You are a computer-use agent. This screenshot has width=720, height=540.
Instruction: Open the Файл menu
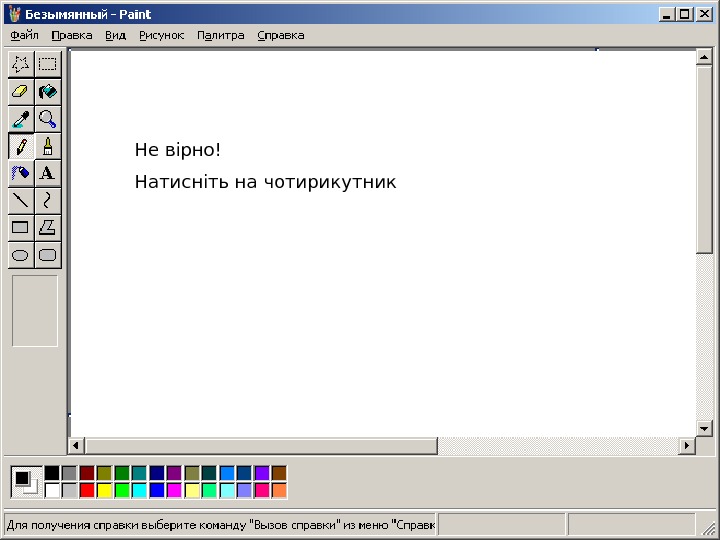[x=24, y=35]
